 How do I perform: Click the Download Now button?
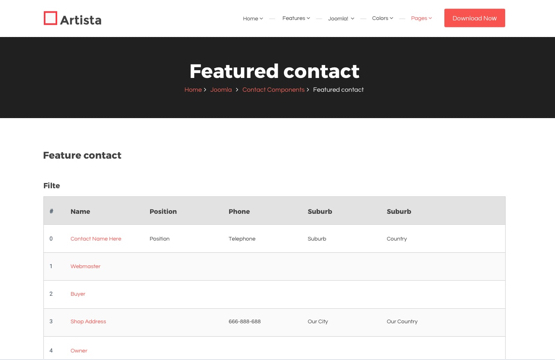475,18
